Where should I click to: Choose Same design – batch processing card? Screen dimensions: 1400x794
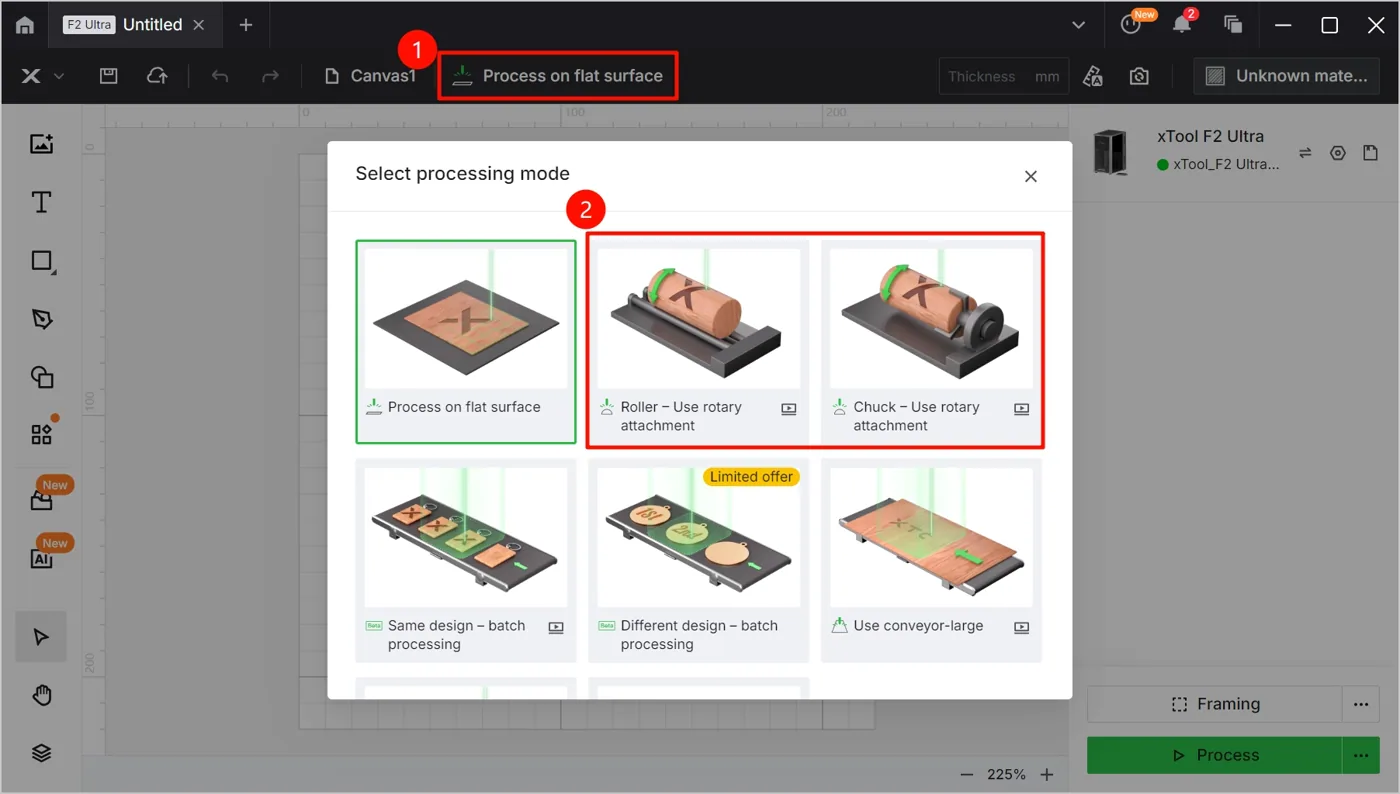click(x=466, y=560)
